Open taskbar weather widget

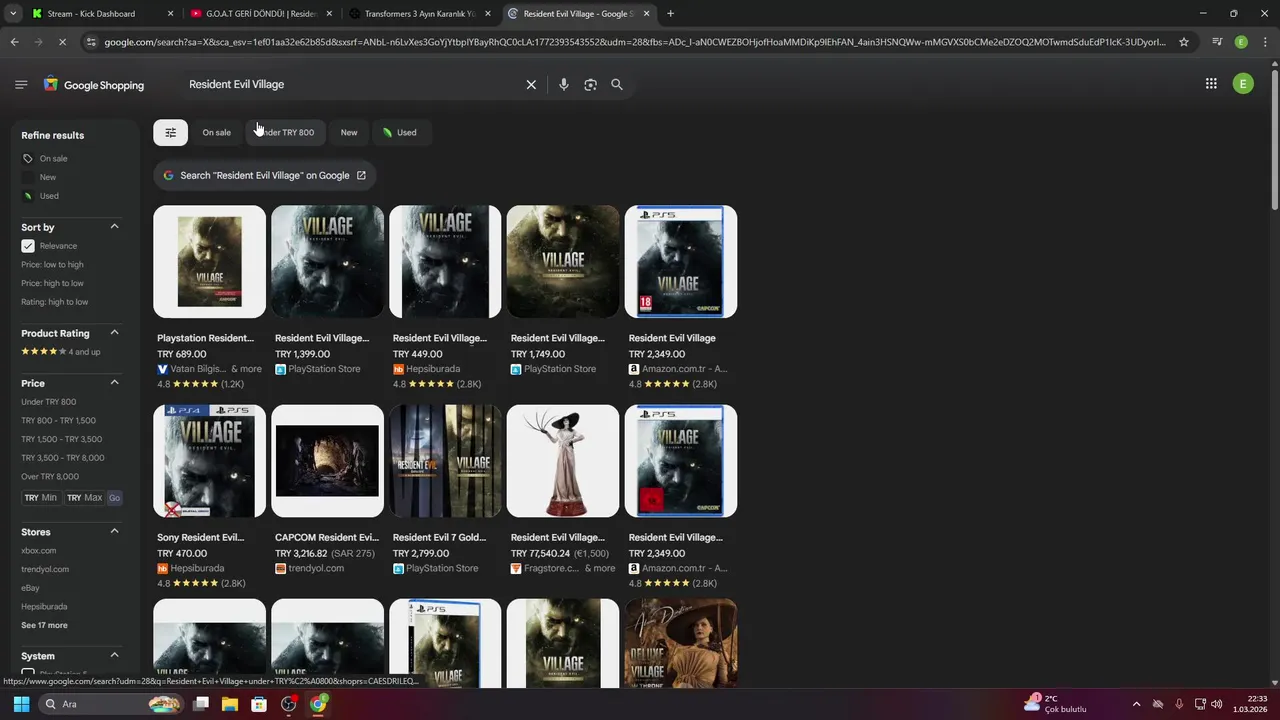(1055, 704)
